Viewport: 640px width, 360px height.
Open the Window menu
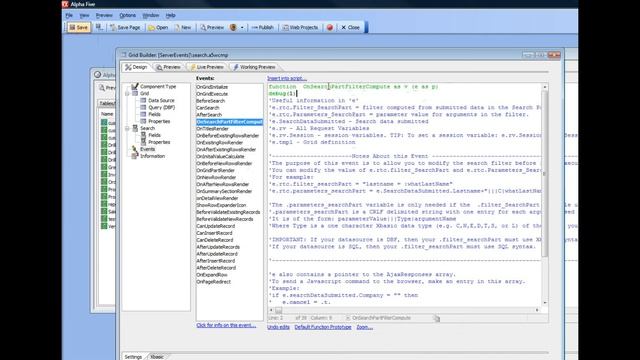[x=151, y=16]
